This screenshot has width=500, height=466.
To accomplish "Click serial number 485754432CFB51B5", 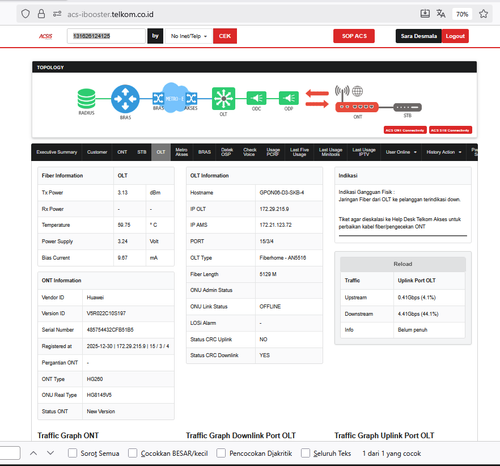I will pyautogui.click(x=110, y=330).
